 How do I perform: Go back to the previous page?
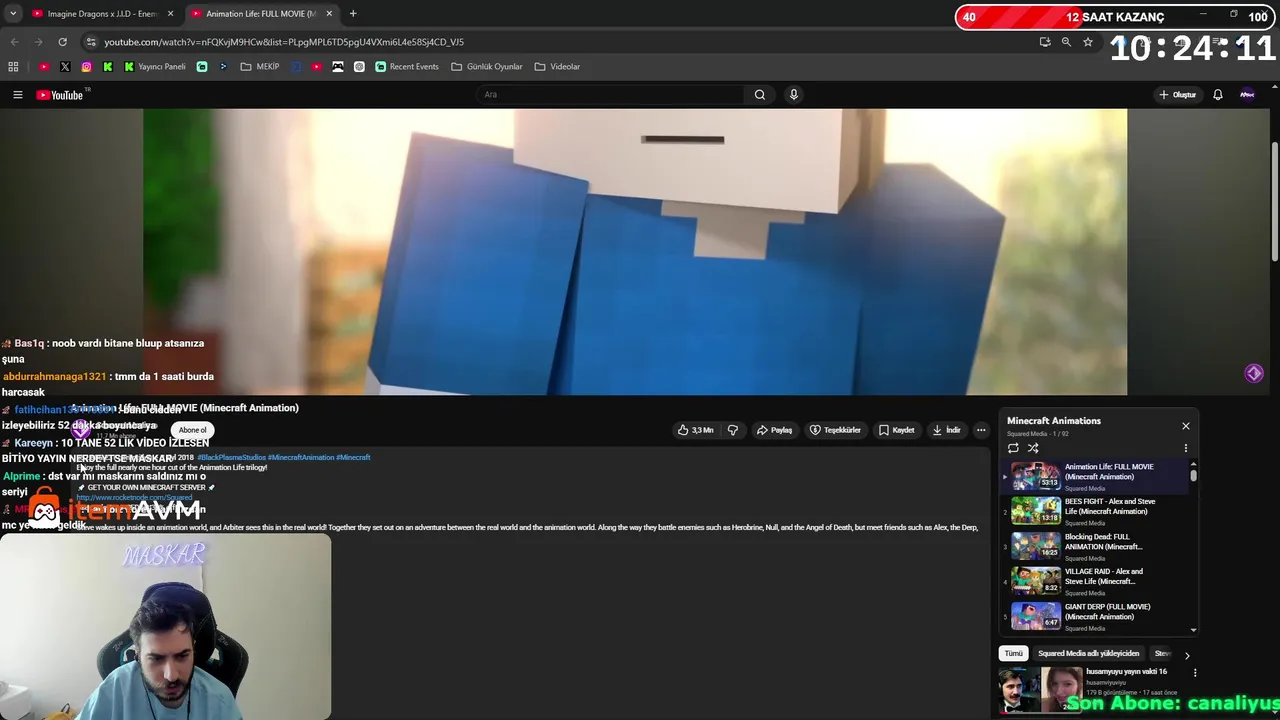[14, 42]
